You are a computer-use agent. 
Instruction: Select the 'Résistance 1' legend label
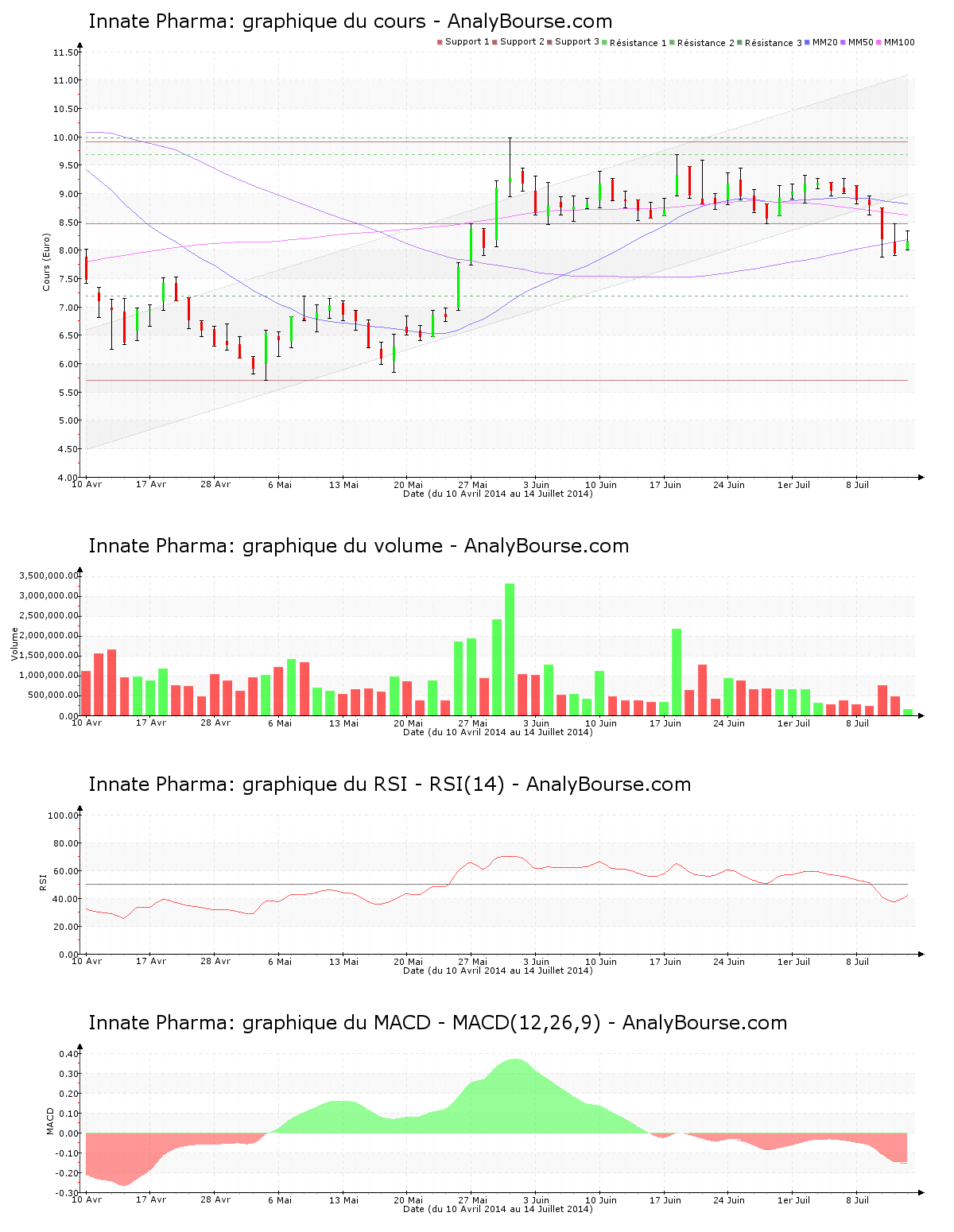click(638, 43)
